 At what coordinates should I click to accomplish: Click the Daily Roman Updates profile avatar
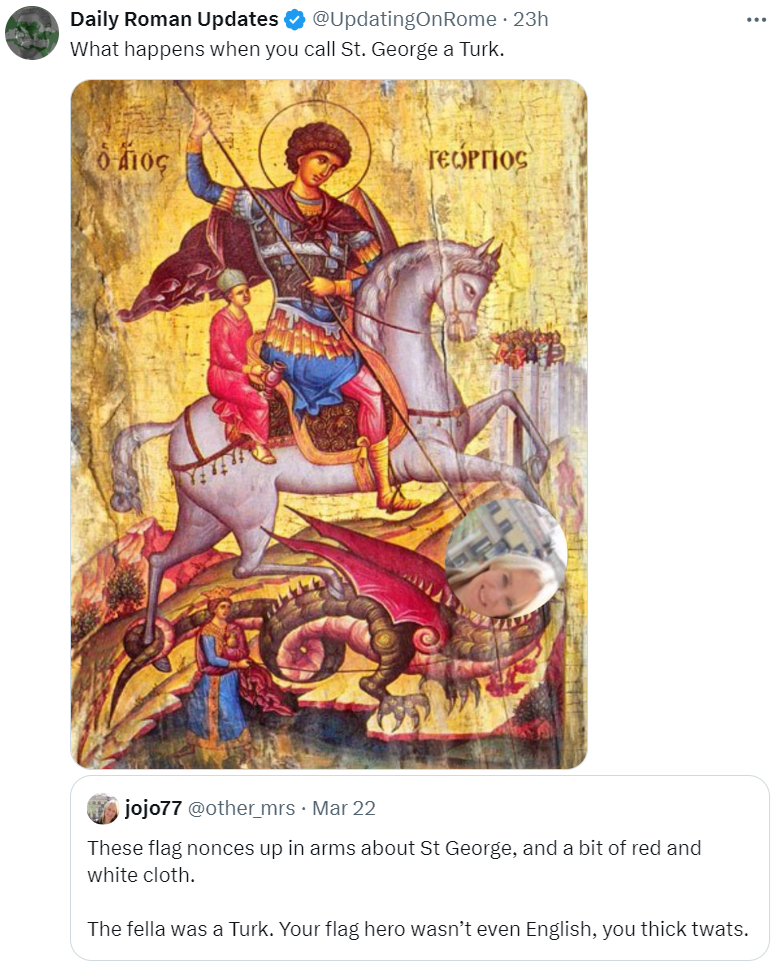pos(32,33)
